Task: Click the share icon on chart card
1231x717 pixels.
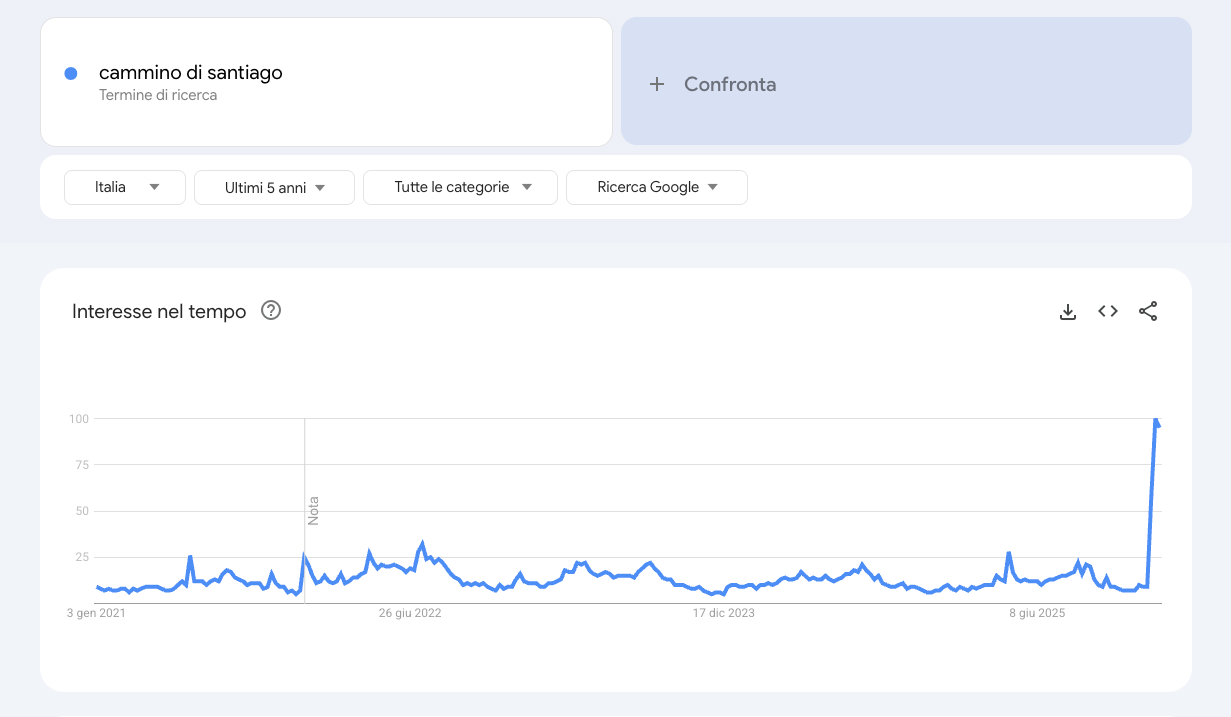Action: [x=1148, y=311]
